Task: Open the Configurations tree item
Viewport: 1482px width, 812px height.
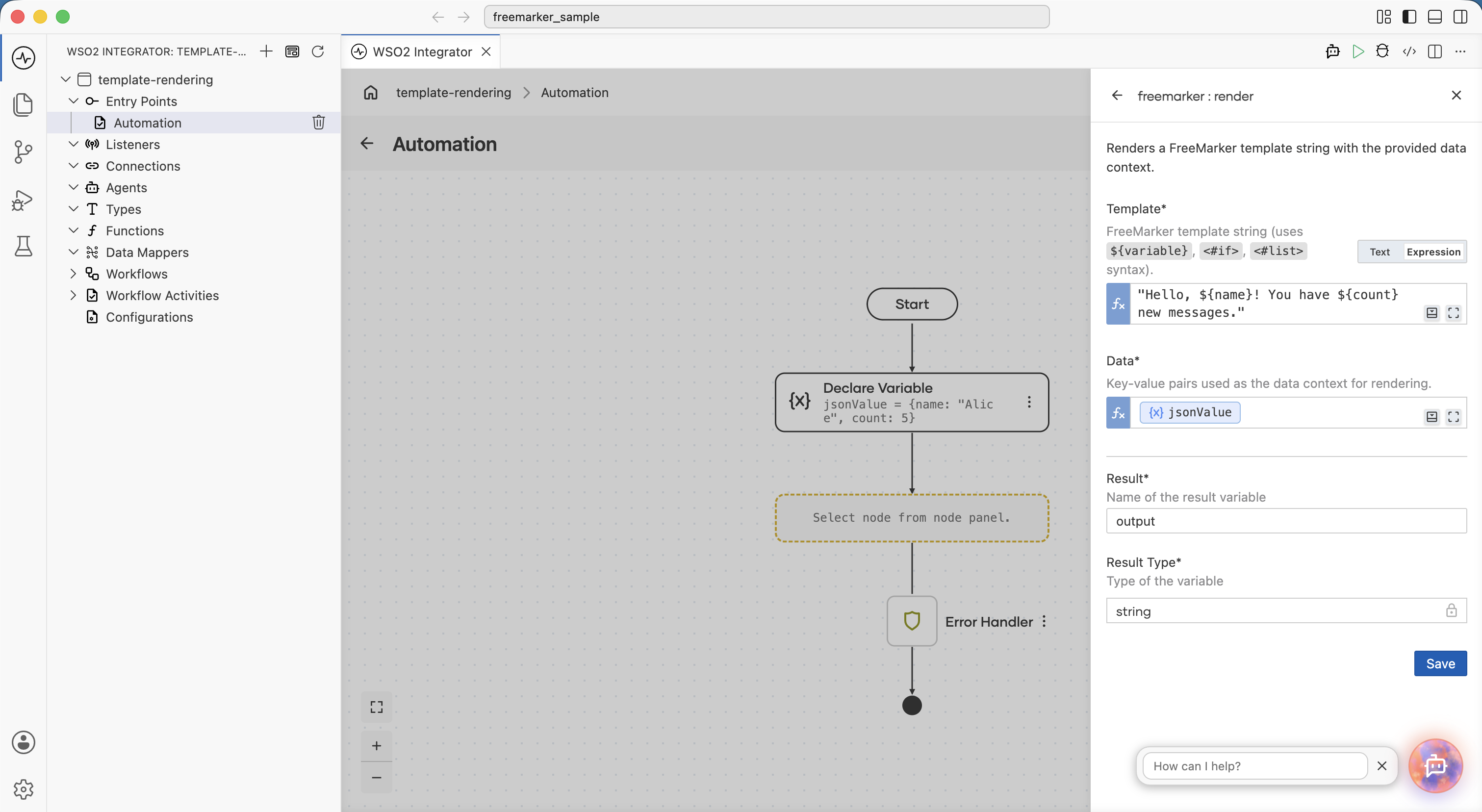Action: (x=149, y=317)
